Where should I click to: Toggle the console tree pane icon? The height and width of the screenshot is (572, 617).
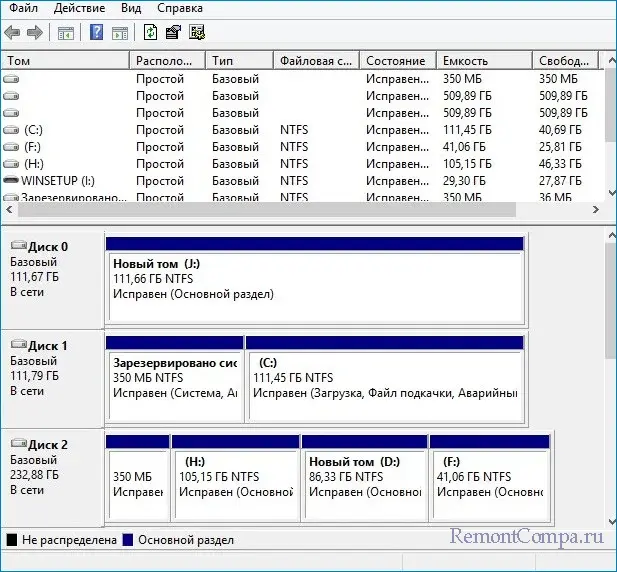(x=66, y=33)
